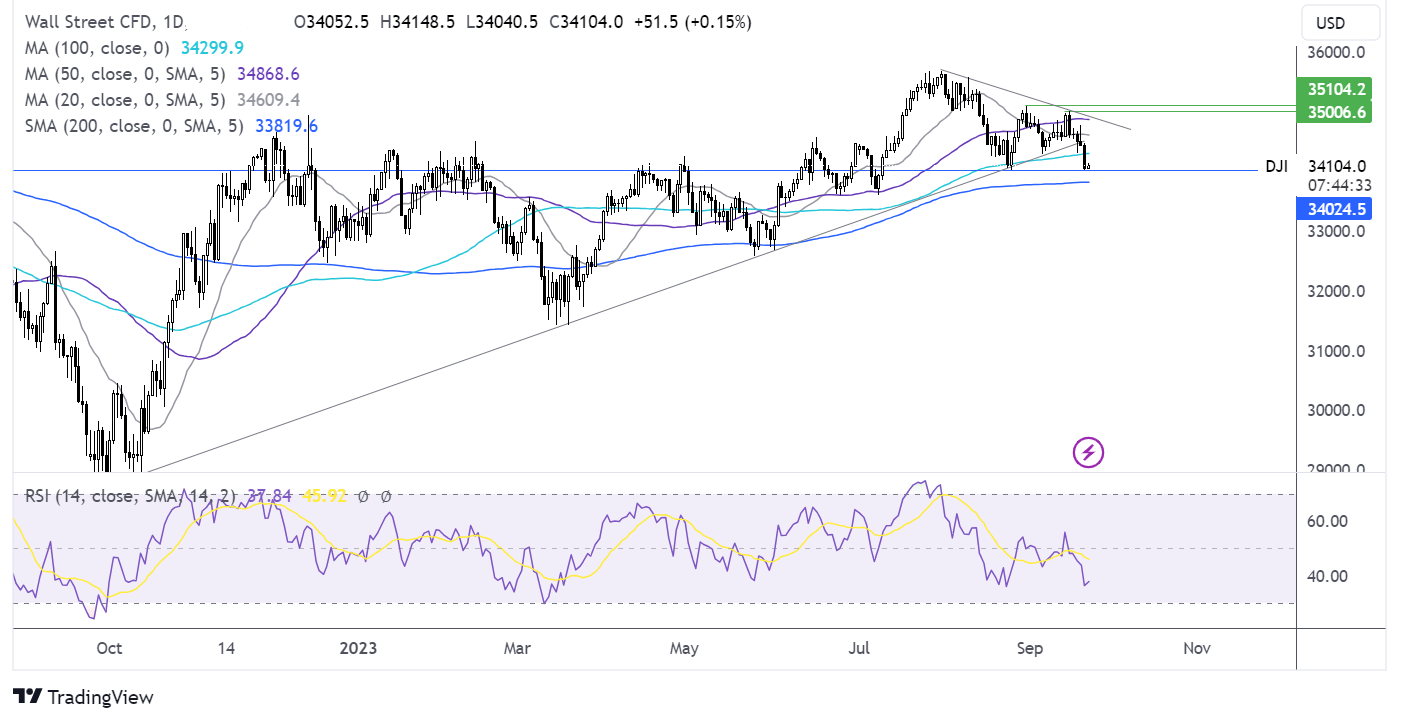This screenshot has width=1401, height=723.
Task: Click the yellow RSI 45.92 value
Action: pyautogui.click(x=324, y=495)
